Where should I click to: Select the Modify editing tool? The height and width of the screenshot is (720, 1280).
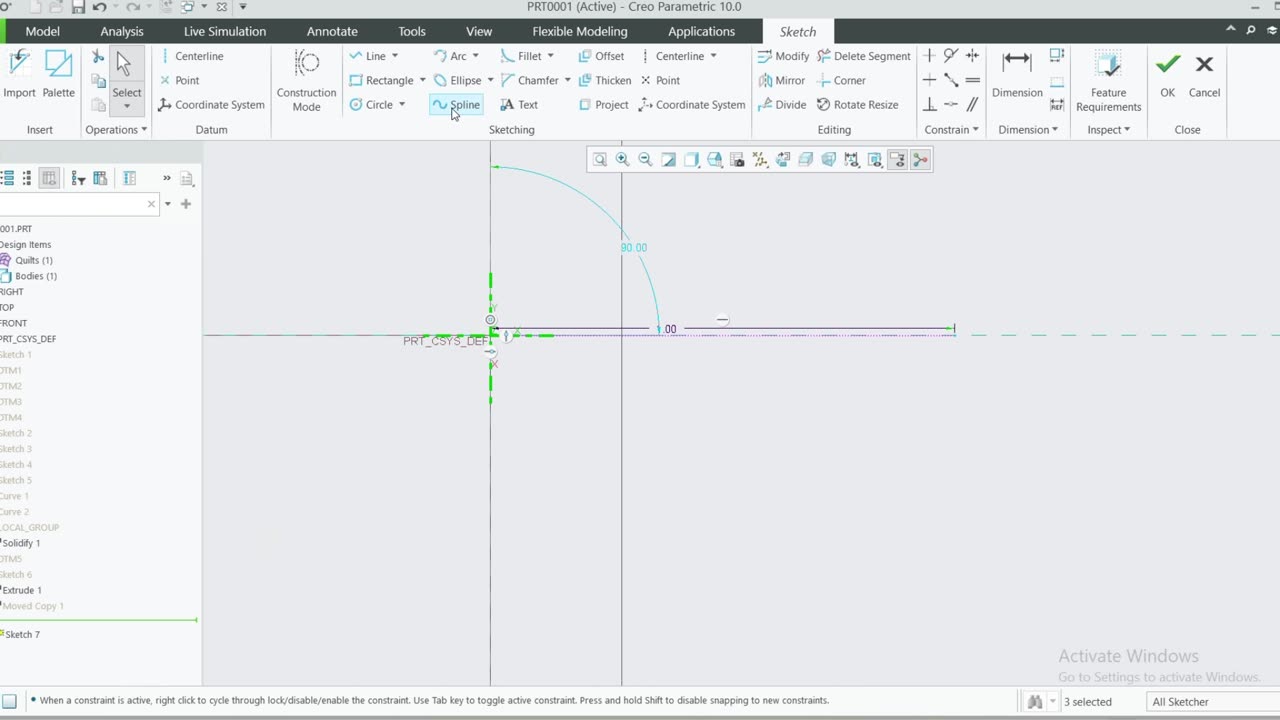pos(783,56)
